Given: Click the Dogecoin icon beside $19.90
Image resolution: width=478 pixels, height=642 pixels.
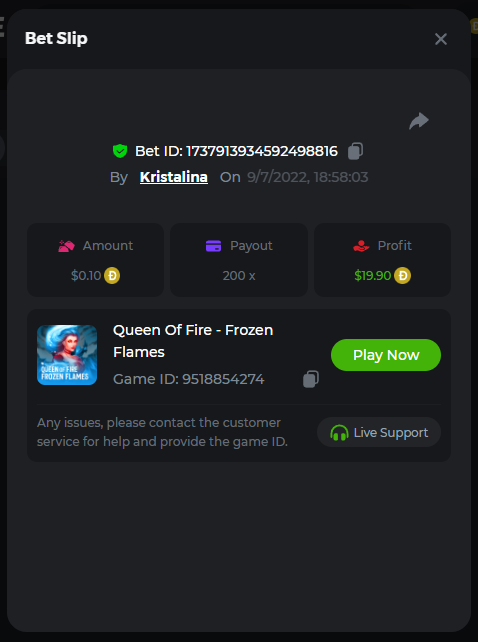Looking at the screenshot, I should 402,276.
